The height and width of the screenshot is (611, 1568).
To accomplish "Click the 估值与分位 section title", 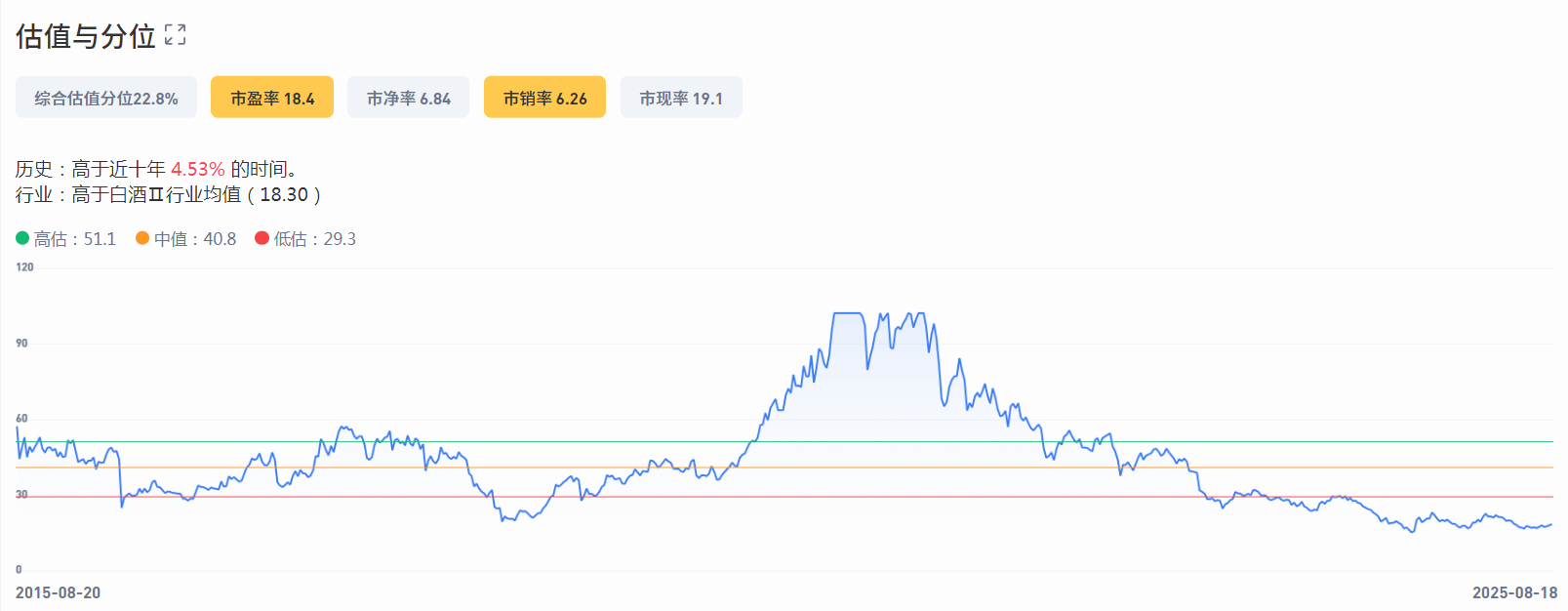I will tap(86, 36).
